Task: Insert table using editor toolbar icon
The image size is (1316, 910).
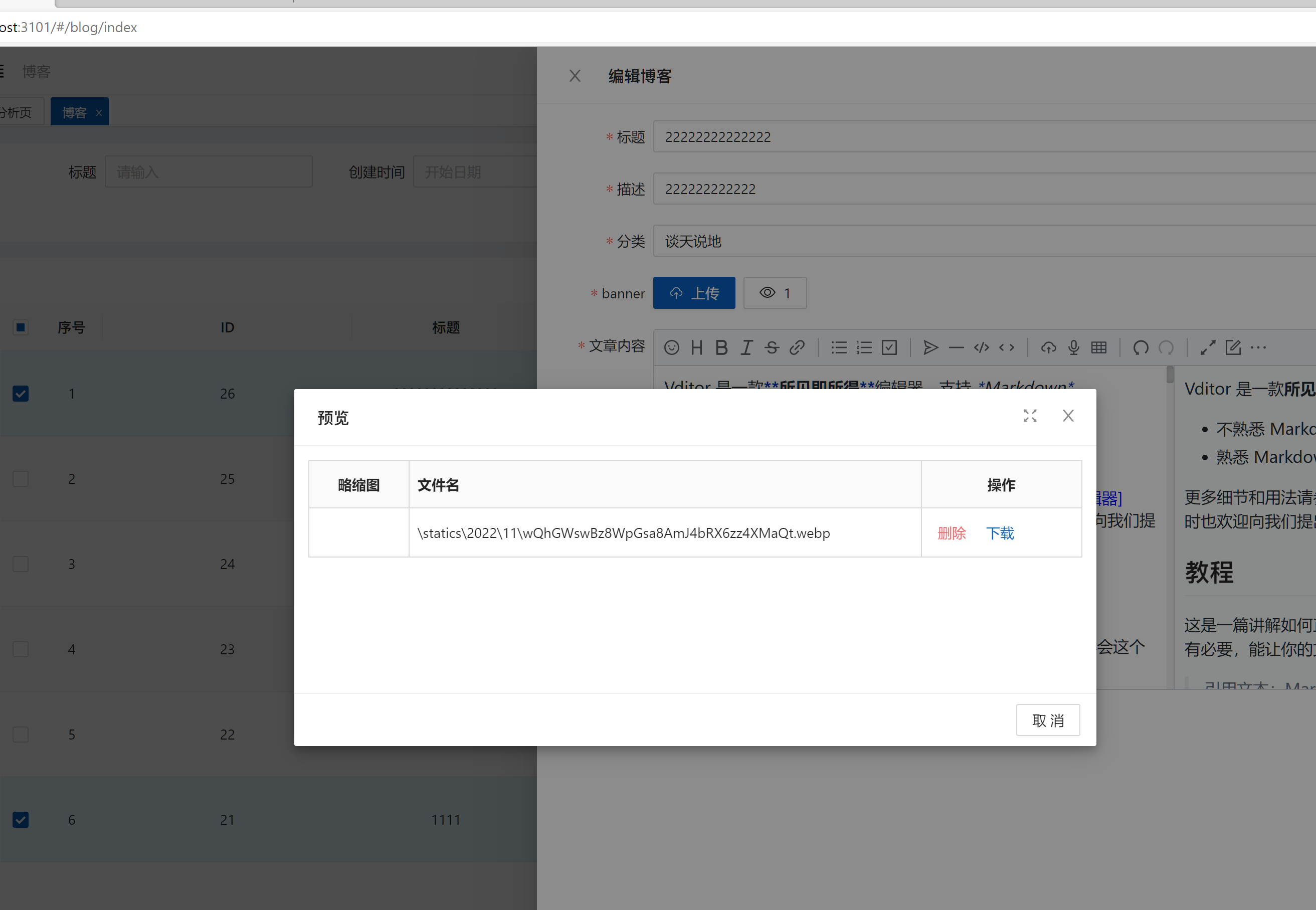Action: (1099, 347)
